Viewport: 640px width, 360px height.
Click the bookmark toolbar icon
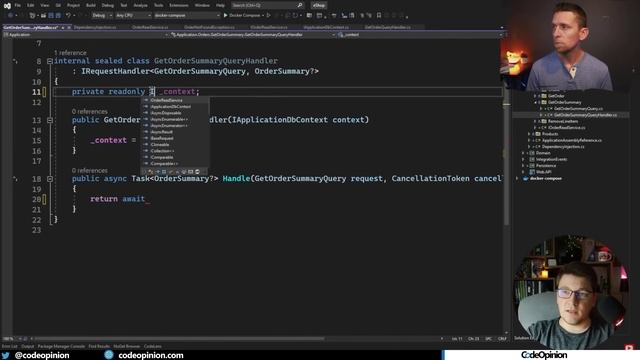[x=379, y=16]
